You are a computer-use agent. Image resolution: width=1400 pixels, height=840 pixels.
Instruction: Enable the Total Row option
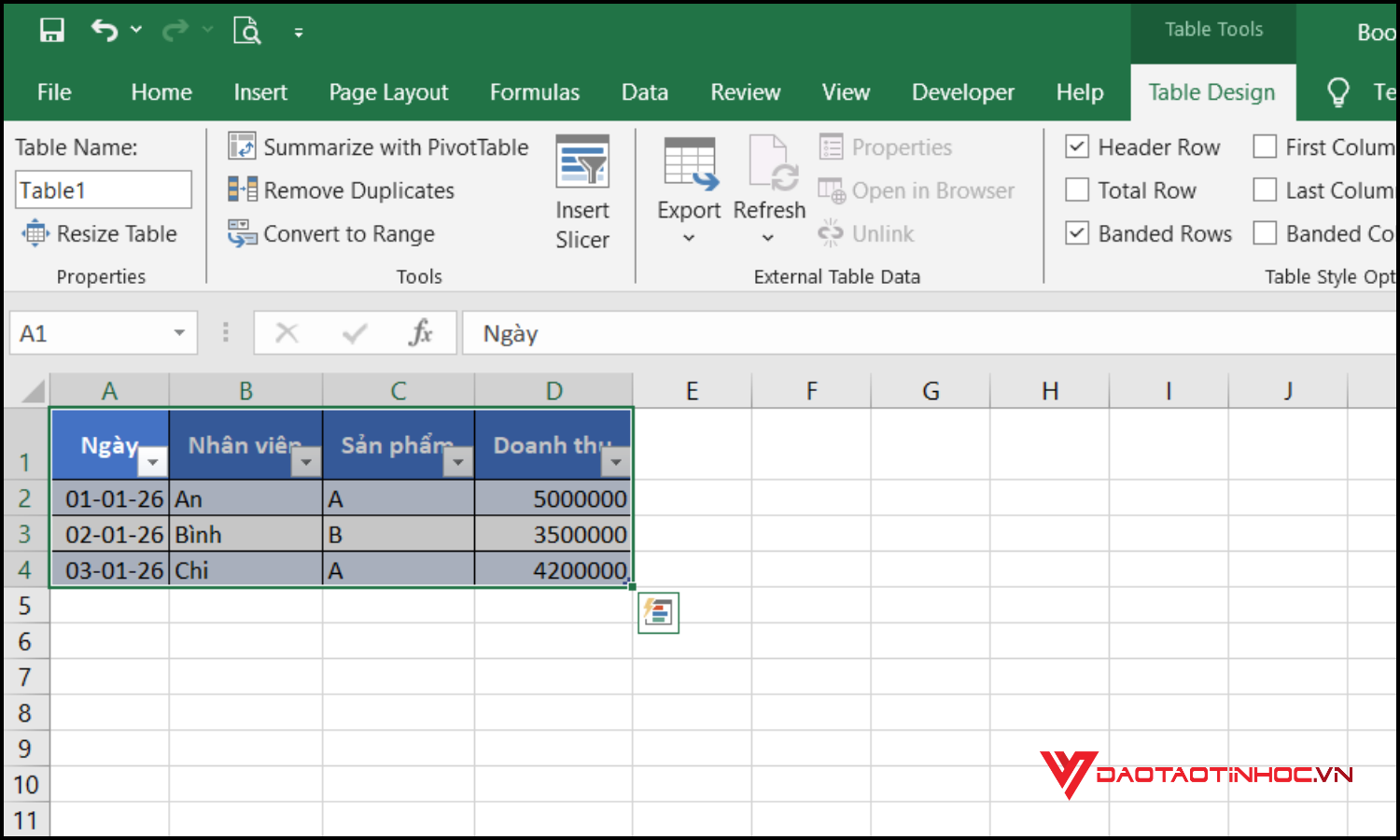(1077, 189)
